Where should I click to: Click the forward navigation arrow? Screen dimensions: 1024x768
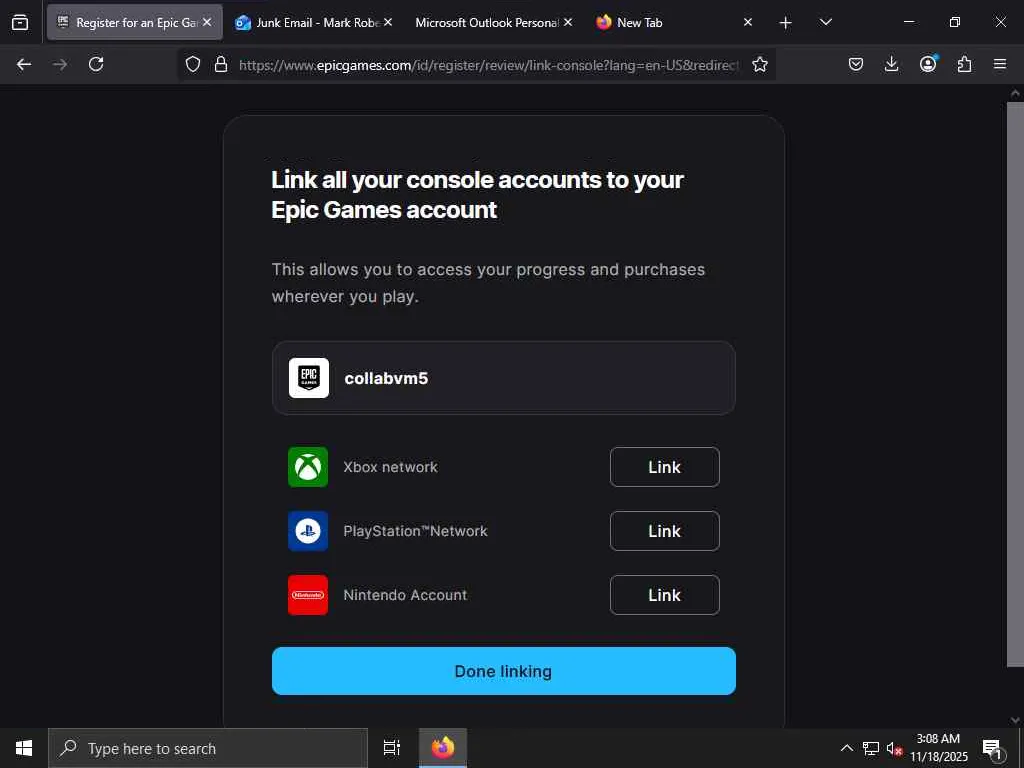(60, 64)
